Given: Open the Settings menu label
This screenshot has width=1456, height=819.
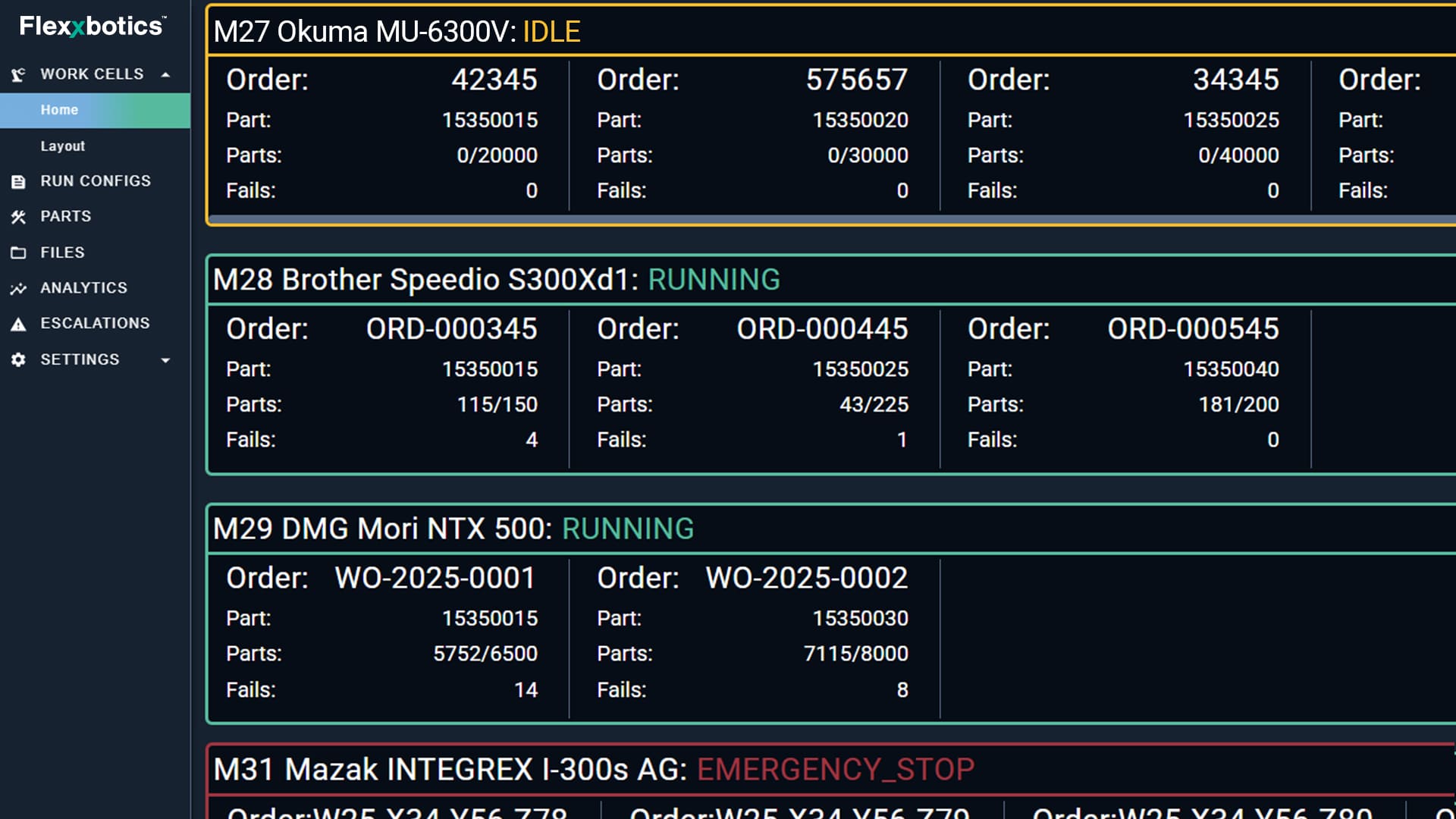Looking at the screenshot, I should coord(80,359).
